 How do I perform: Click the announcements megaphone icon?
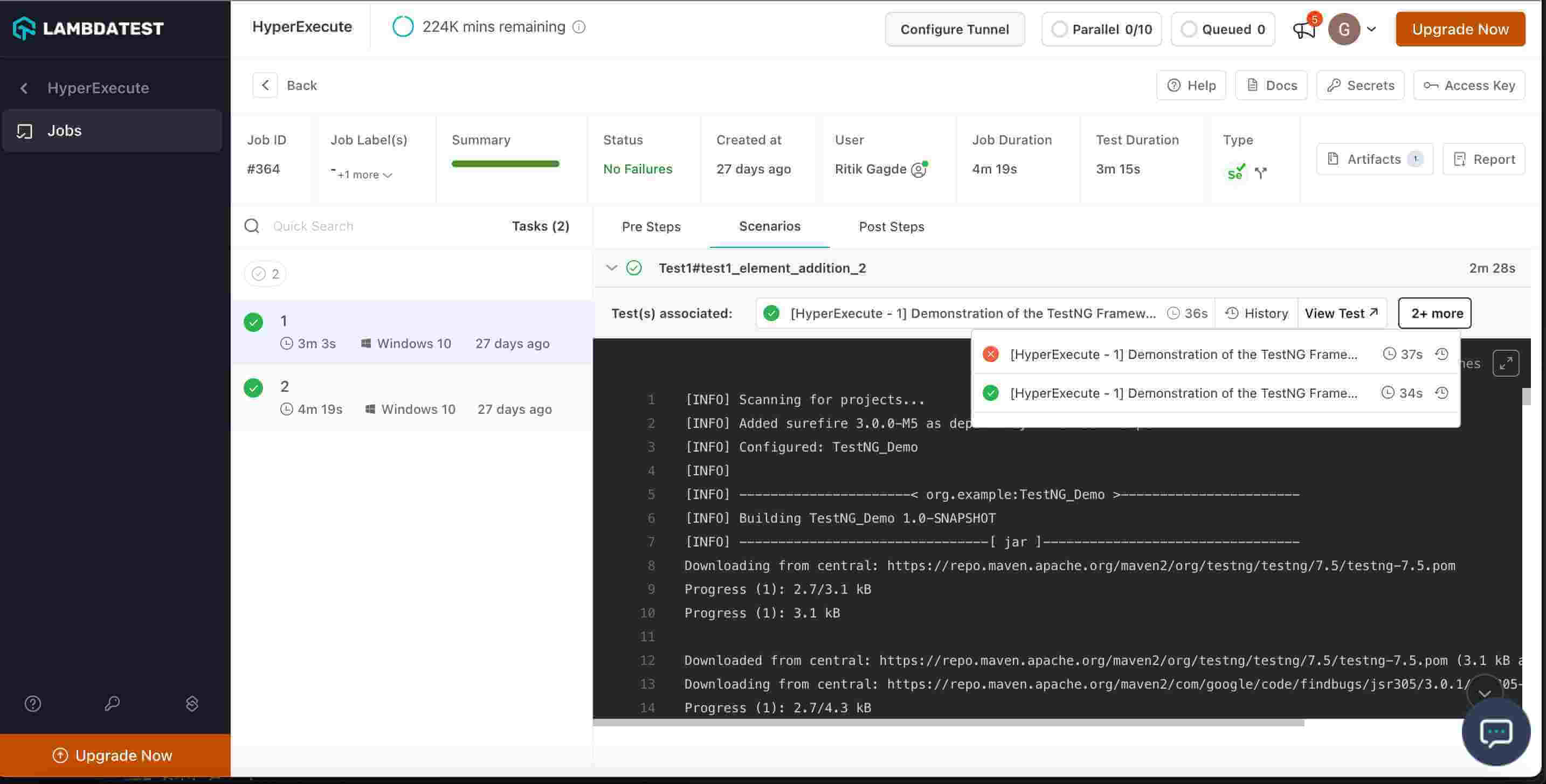1303,30
